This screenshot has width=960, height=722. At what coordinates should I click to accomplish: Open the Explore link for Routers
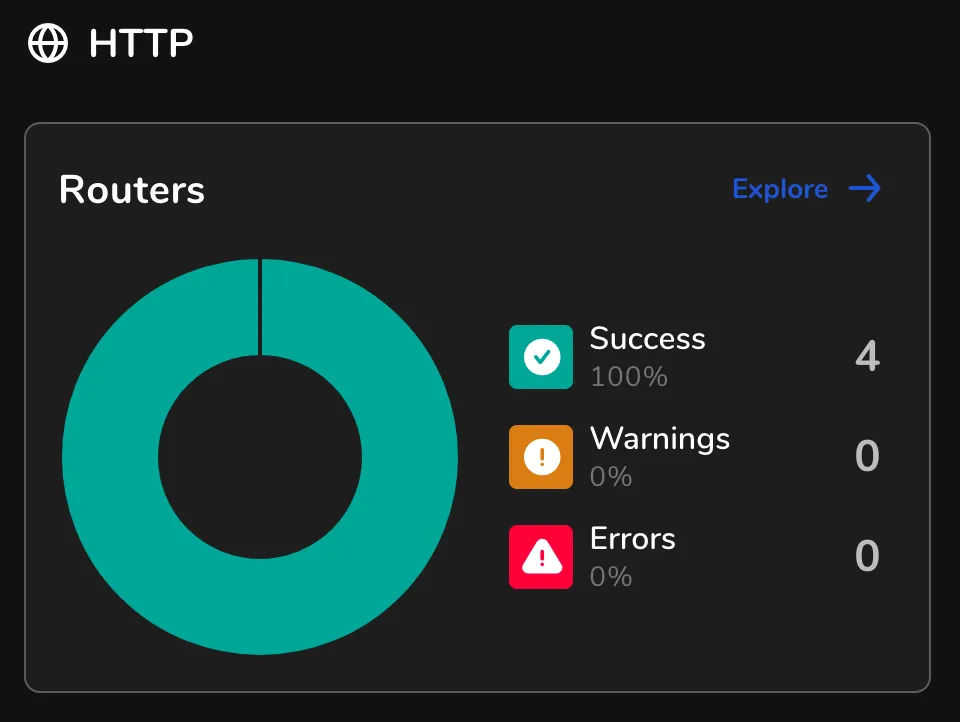[780, 189]
